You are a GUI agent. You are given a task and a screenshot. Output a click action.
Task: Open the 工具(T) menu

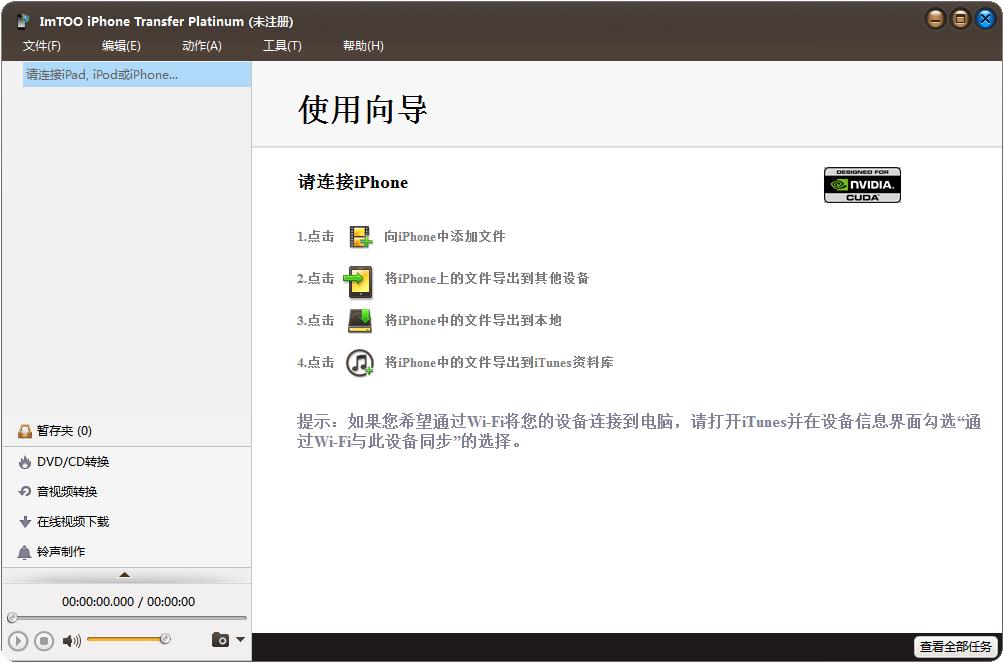[283, 45]
